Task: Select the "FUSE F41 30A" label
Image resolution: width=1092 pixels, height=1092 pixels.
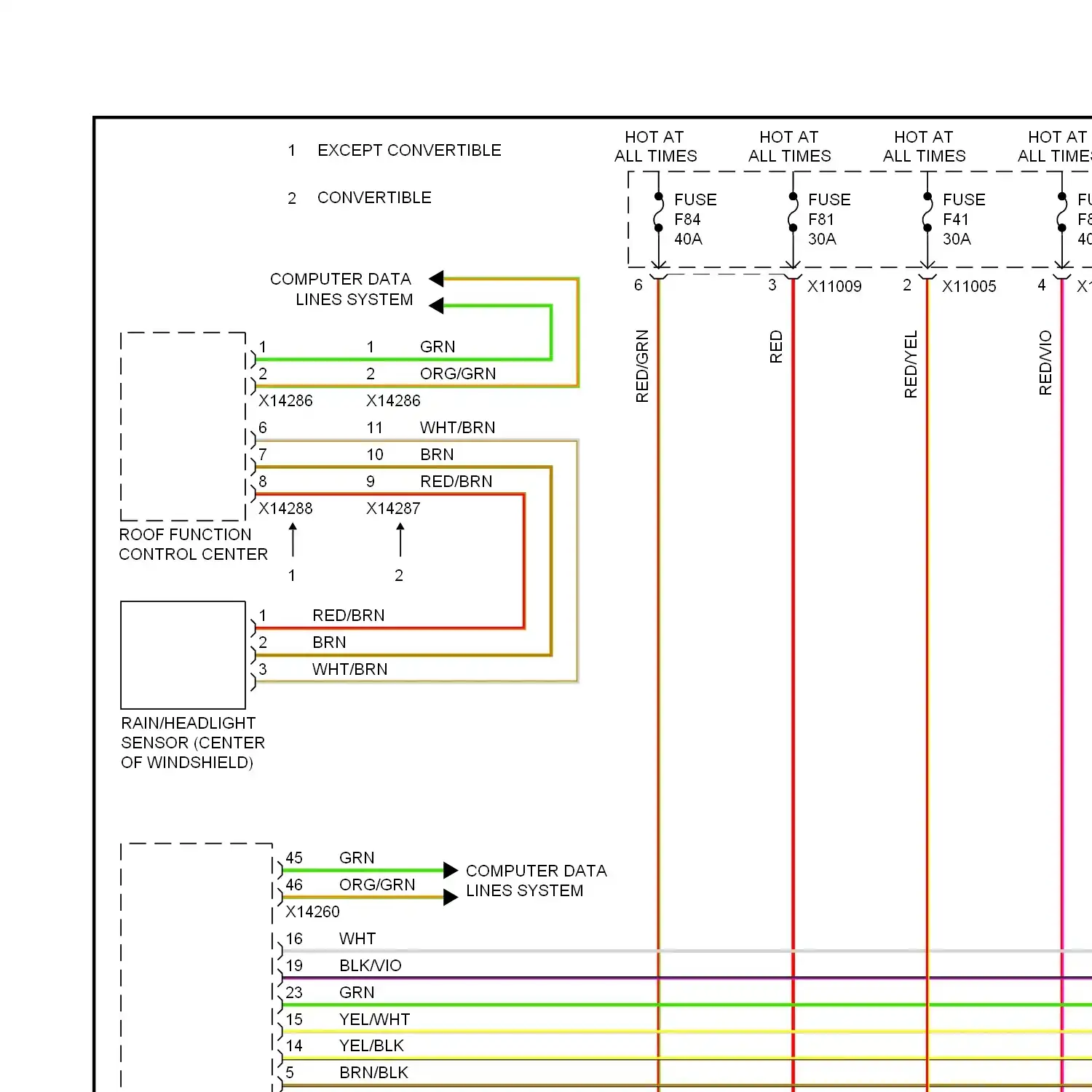Action: 964,219
